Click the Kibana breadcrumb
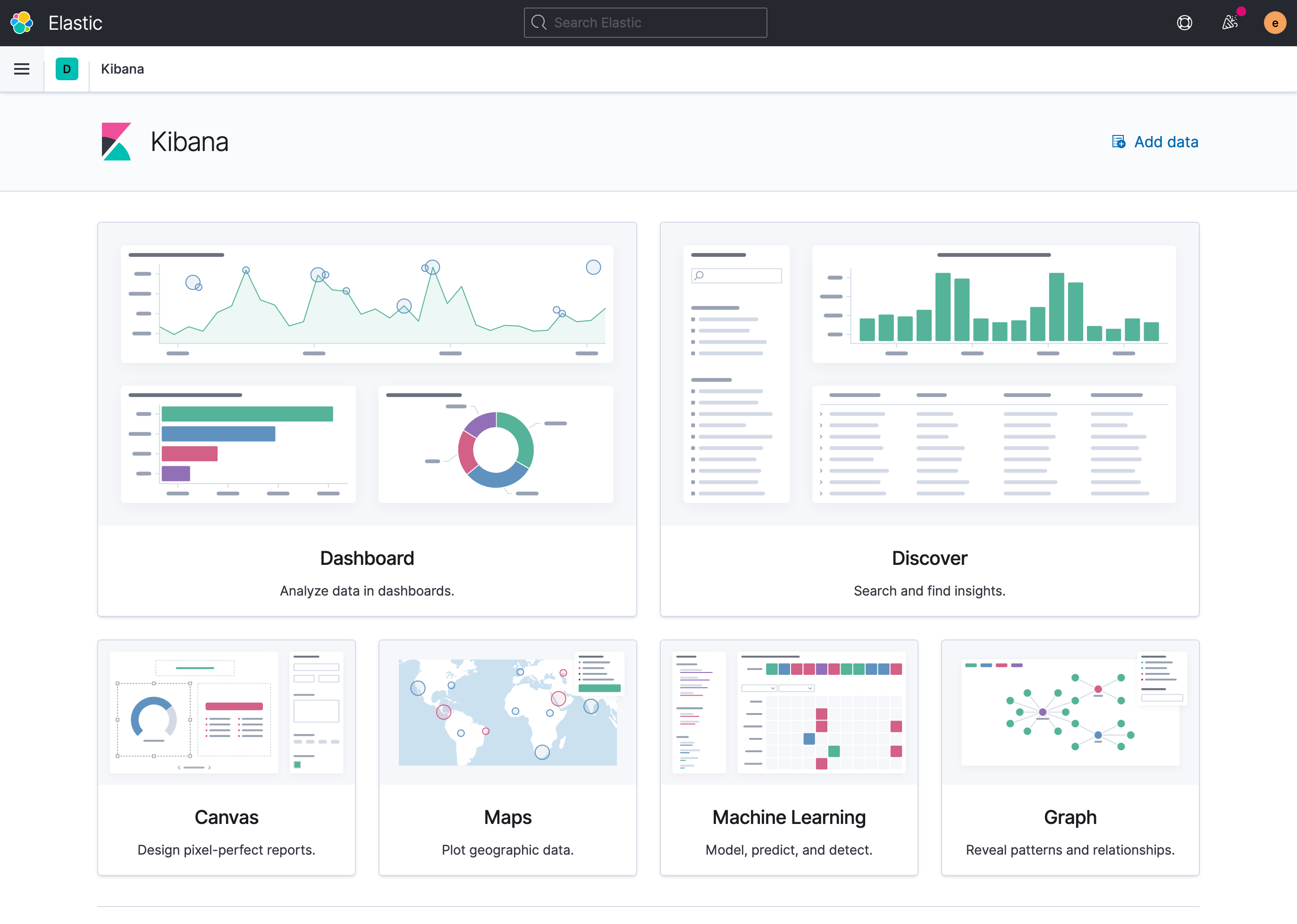This screenshot has height=924, width=1297. click(122, 69)
